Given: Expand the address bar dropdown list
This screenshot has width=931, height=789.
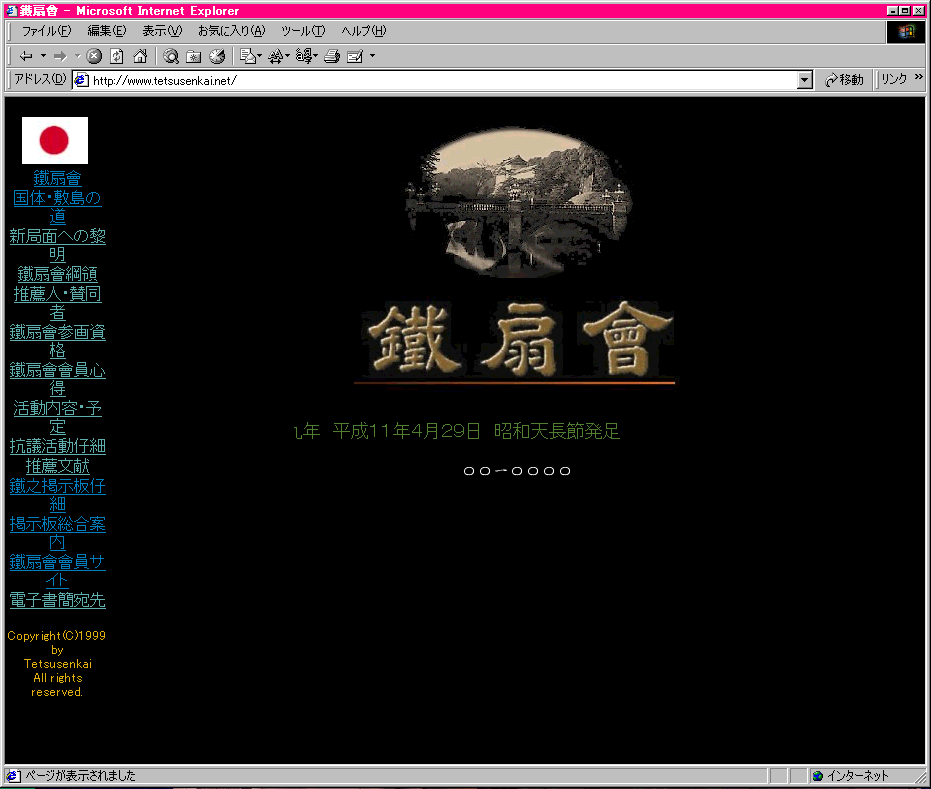Looking at the screenshot, I should [x=805, y=81].
